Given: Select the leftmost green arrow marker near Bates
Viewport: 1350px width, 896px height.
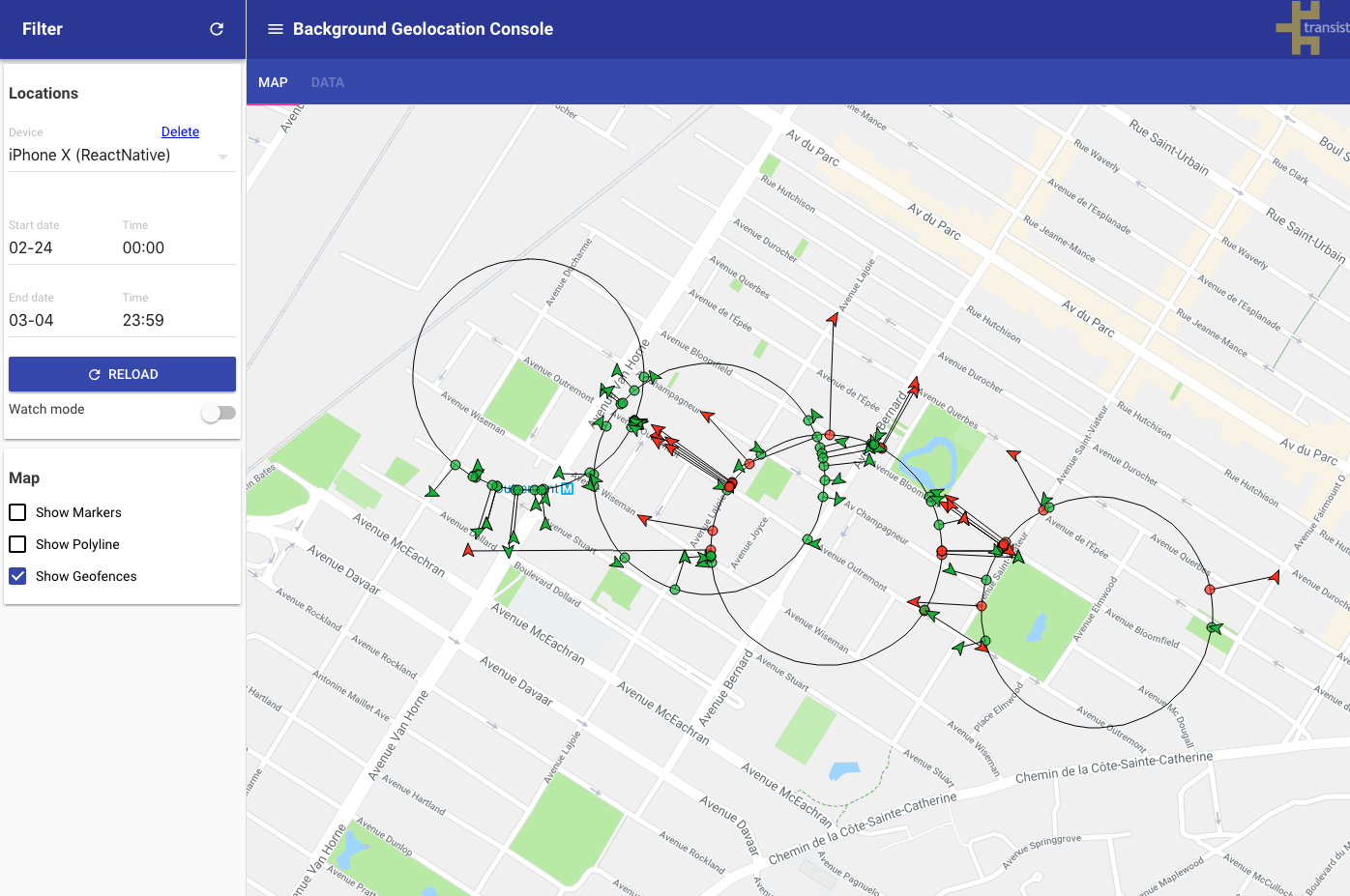Looking at the screenshot, I should tap(432, 492).
